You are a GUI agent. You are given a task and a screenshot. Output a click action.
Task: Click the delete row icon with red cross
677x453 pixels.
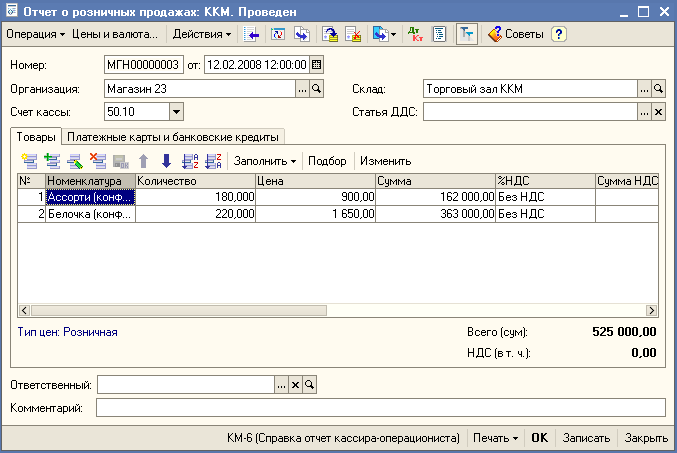click(97, 161)
